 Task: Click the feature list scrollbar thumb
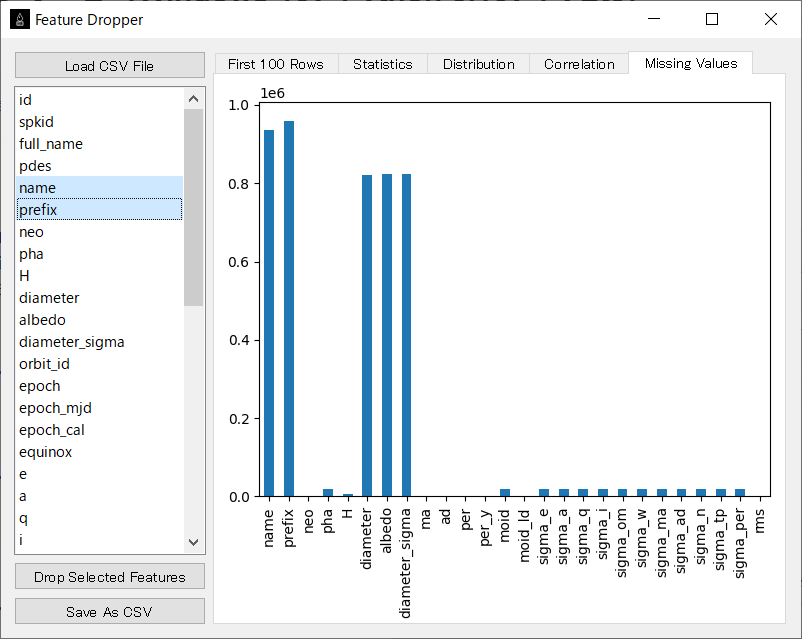(193, 207)
